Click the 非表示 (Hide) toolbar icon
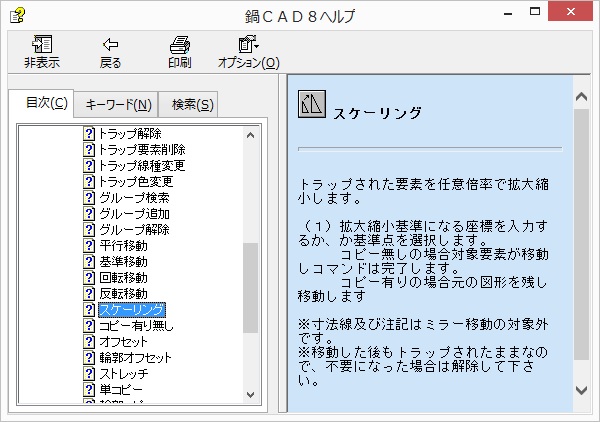Screen dimensions: 600x422 pyautogui.click(x=42, y=44)
